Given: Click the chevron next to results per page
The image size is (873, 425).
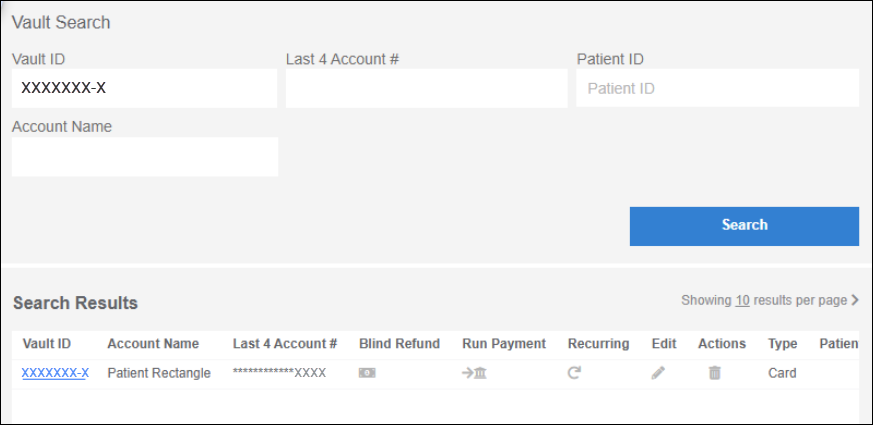Looking at the screenshot, I should coord(855,300).
